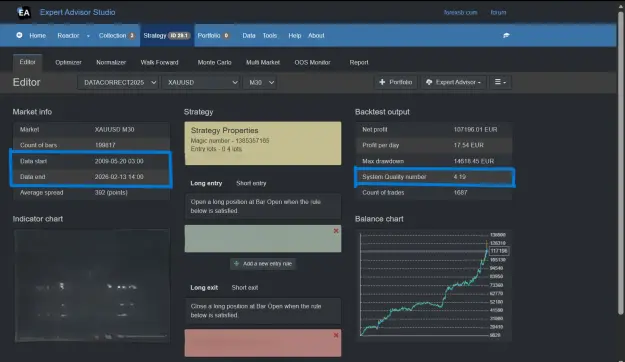Image resolution: width=625 pixels, height=362 pixels.
Task: Click the Expert Advisor export icon
Action: pos(429,82)
